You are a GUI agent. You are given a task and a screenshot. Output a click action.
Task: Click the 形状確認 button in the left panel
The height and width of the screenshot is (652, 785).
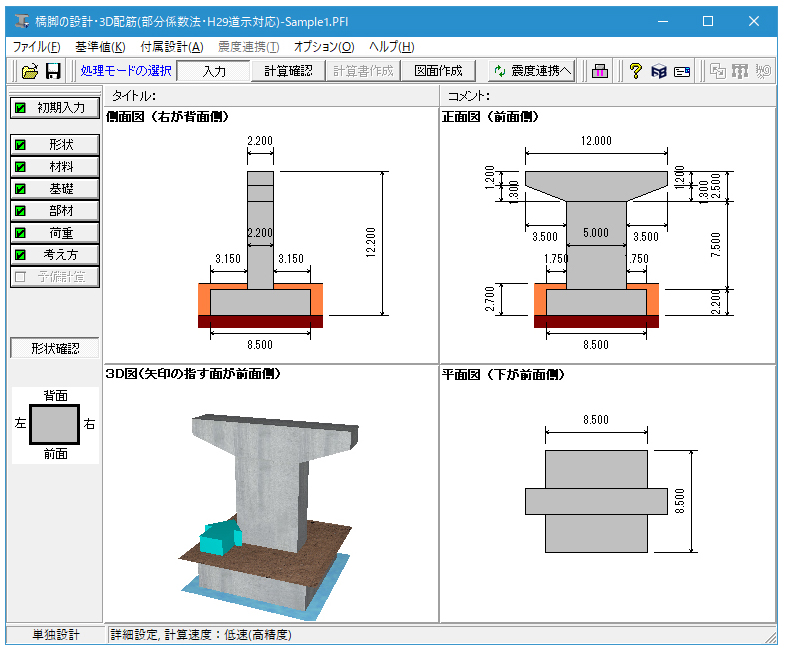click(55, 349)
